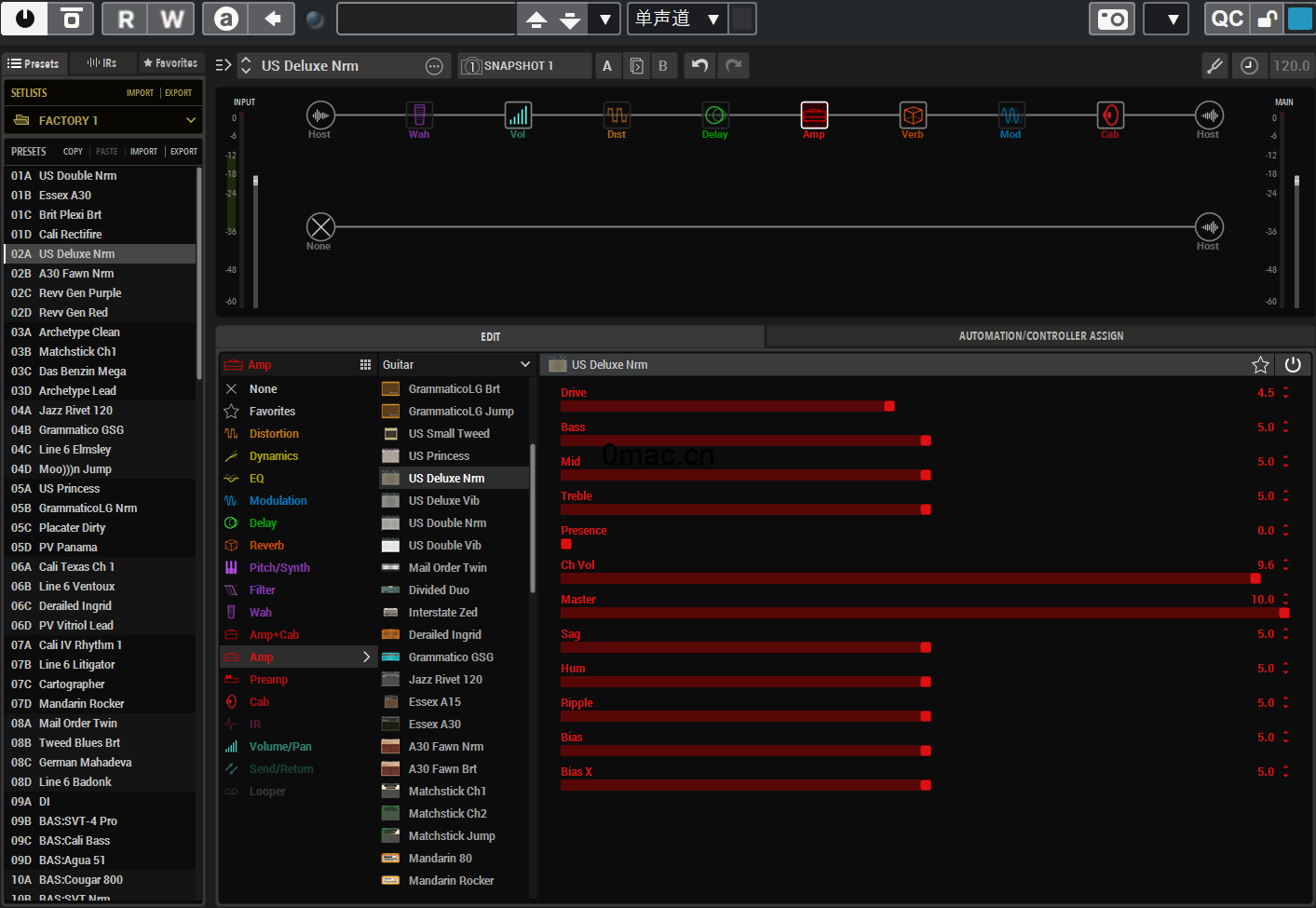Screen dimensions: 1316x908
Task: Select the Cab block in signal chain
Action: click(1110, 115)
